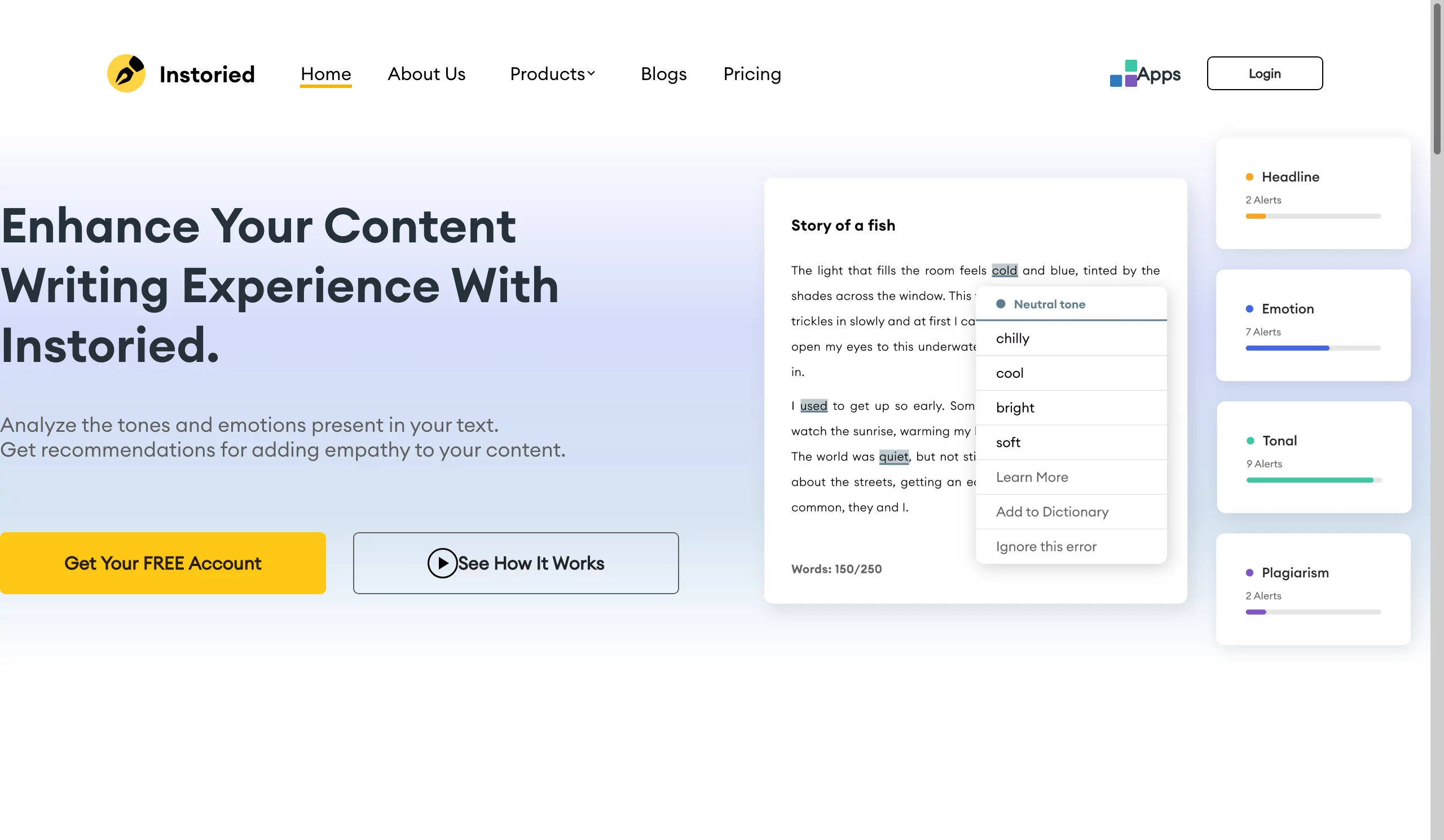Expand the Products dropdown menu
The height and width of the screenshot is (840, 1444).
point(553,73)
